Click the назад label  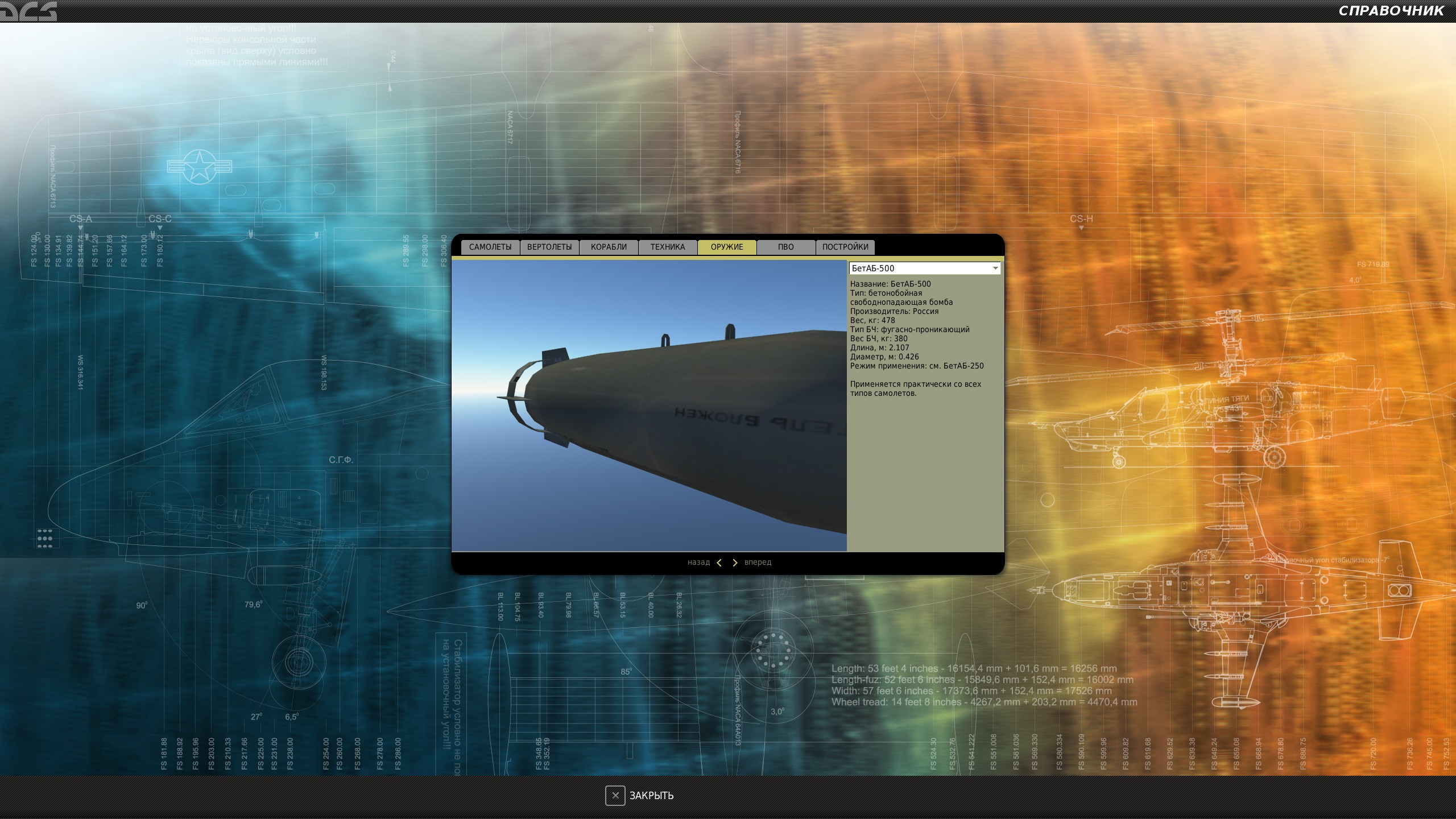tap(698, 562)
